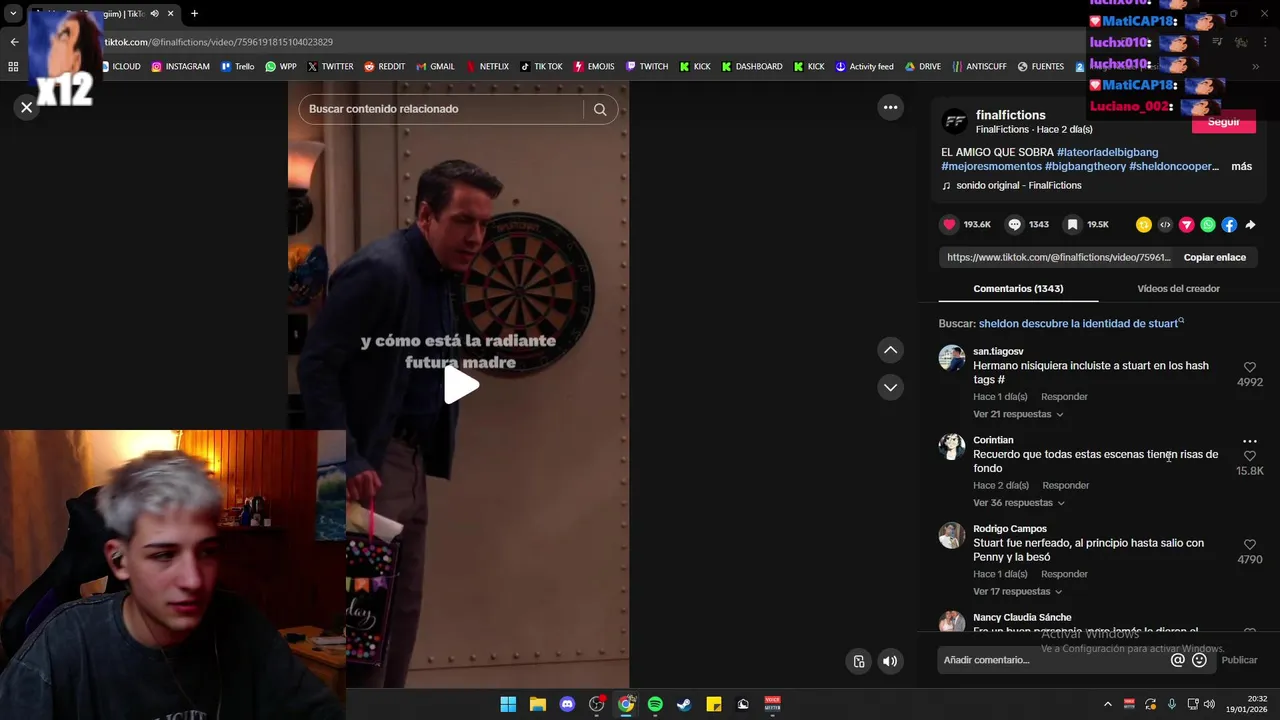The image size is (1280, 720).
Task: Go to the previous video
Action: point(890,350)
